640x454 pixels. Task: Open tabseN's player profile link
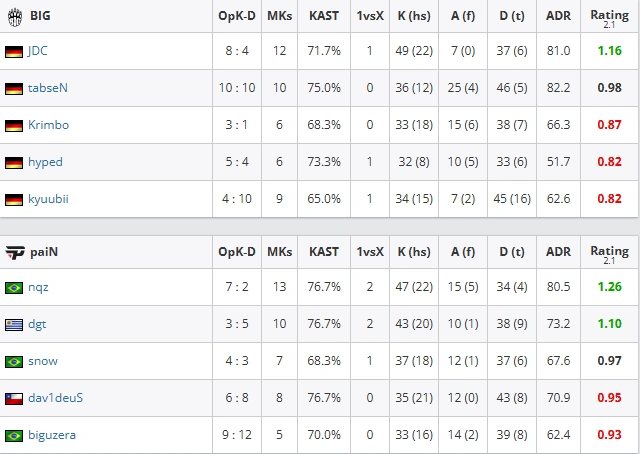48,88
